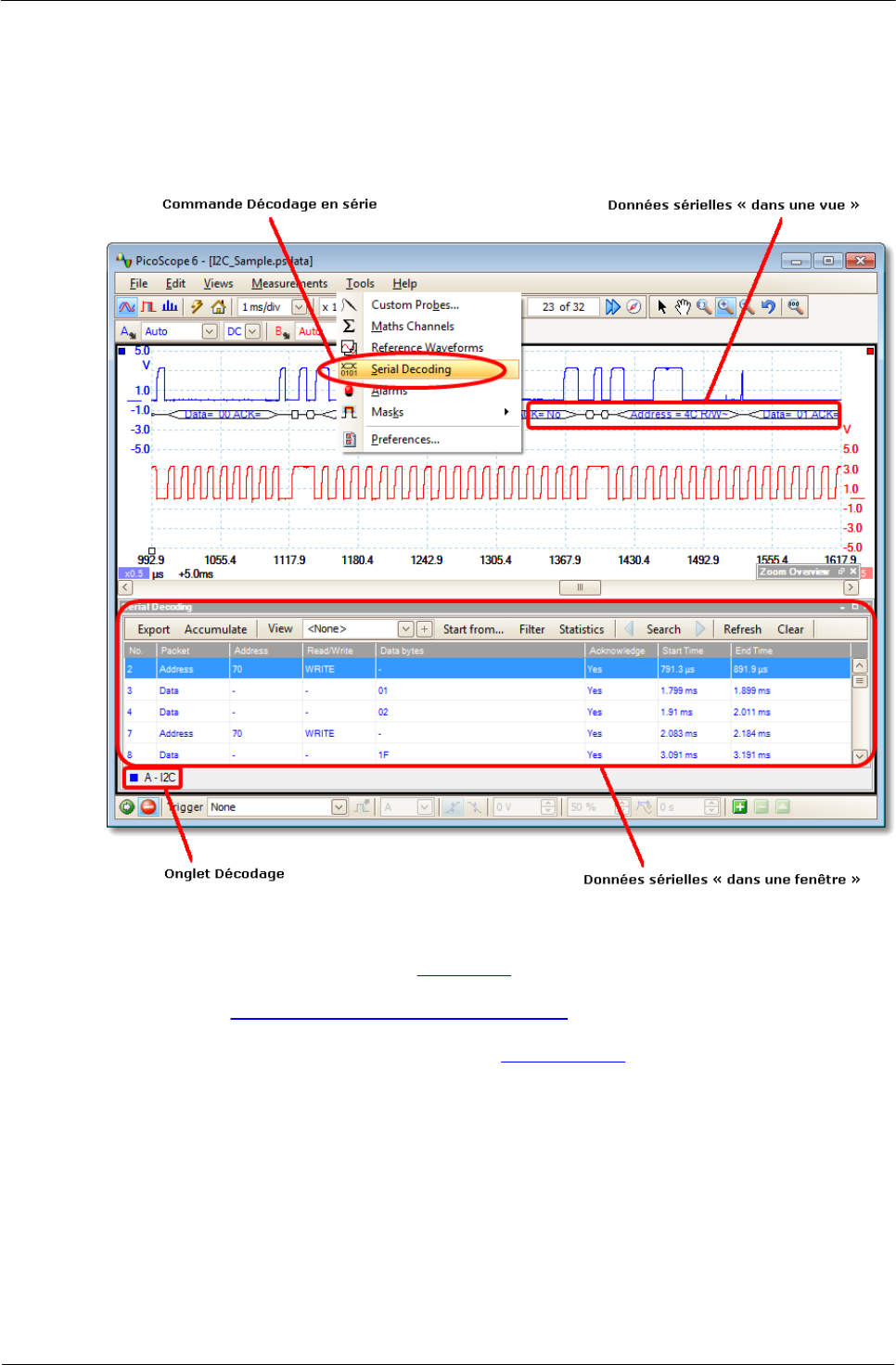Screen dimensions: 896x1365
Task: Open the Help menu
Action: coord(404,284)
